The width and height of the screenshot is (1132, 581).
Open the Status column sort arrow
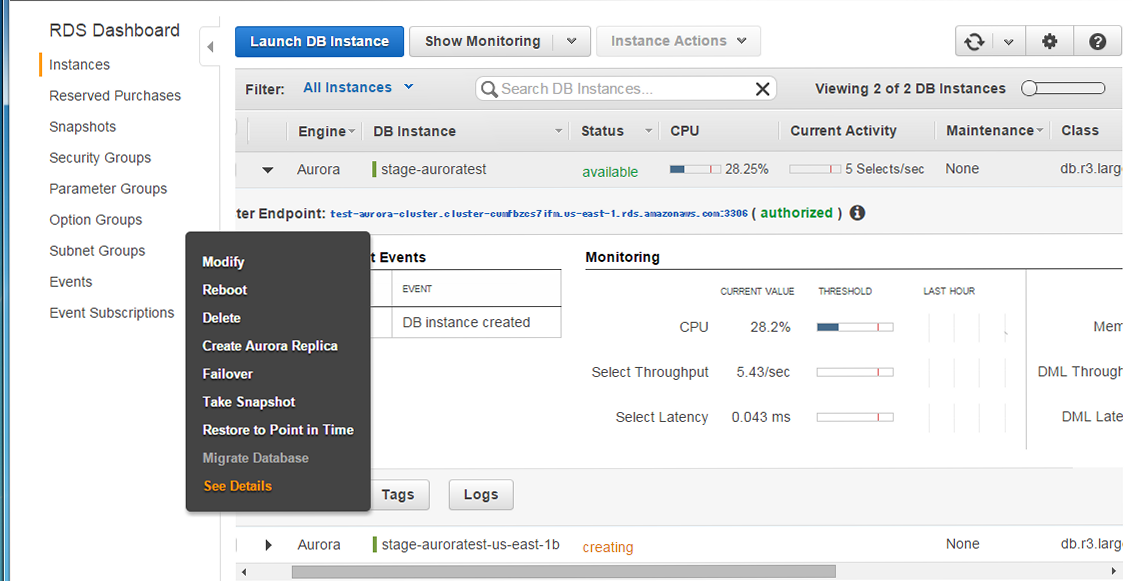tap(648, 131)
